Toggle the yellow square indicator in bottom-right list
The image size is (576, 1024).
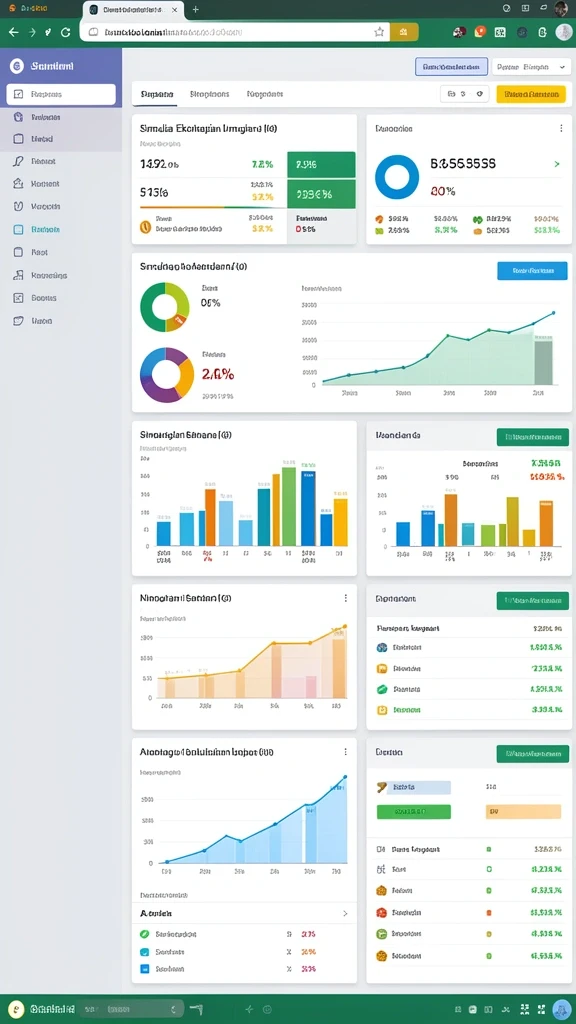pos(488,934)
